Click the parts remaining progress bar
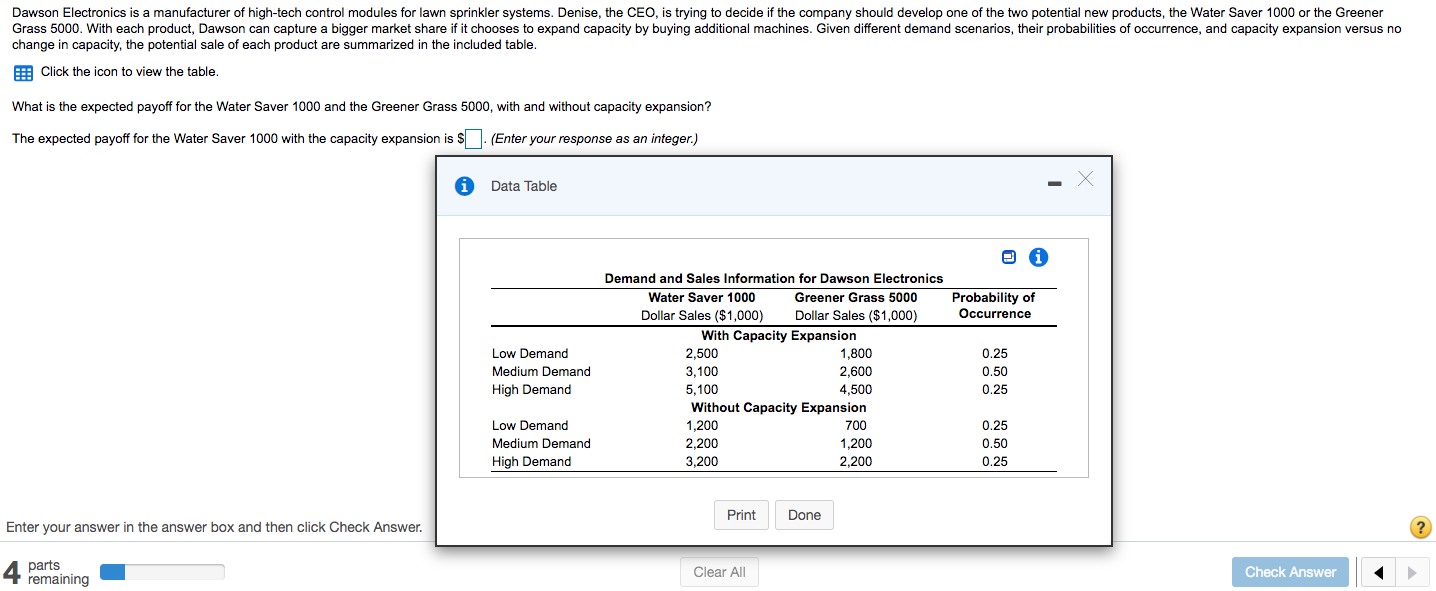Screen dimensions: 1436x591 (162, 572)
